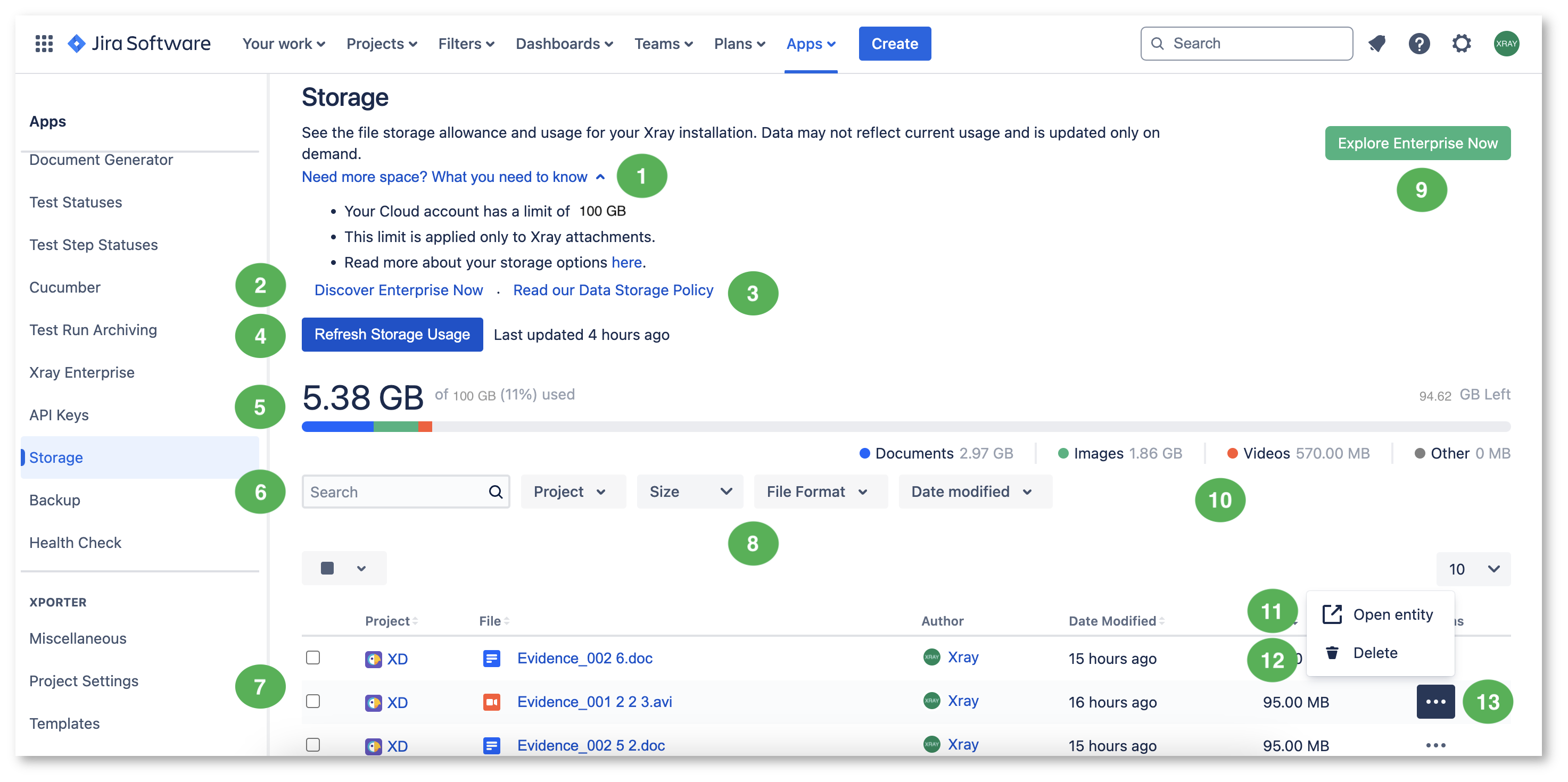Click the Jira Software logo
Screen dimensions: 1568x782
coord(139,43)
